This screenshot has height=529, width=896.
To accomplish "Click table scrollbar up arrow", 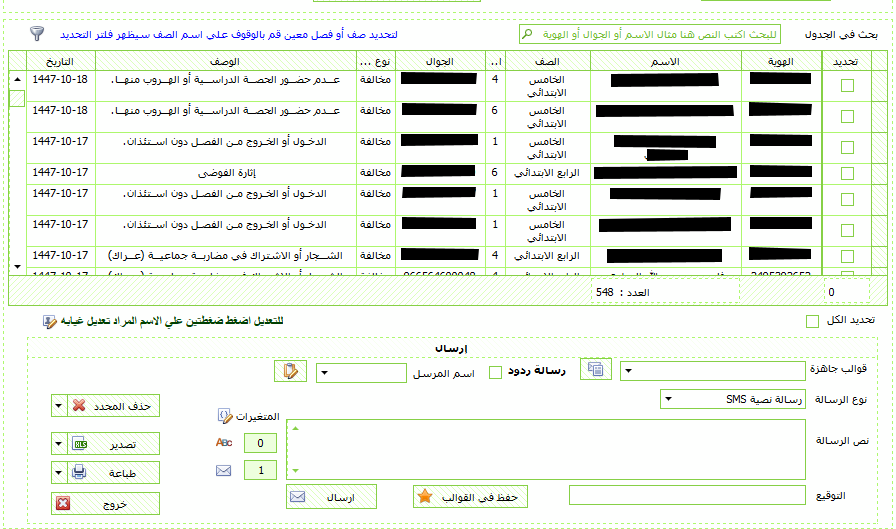I will click(17, 79).
